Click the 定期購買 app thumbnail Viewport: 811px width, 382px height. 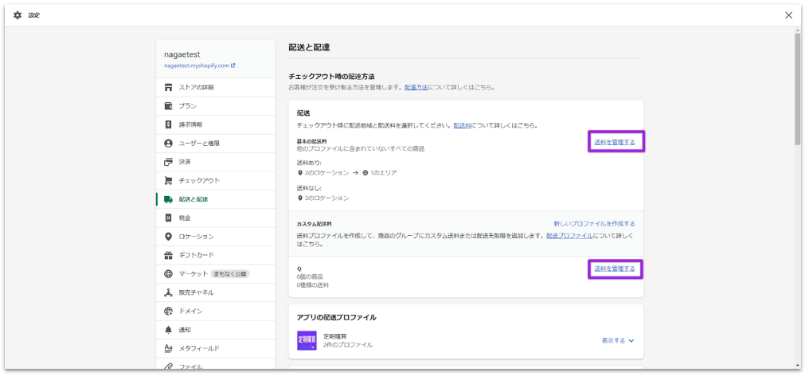coord(307,341)
